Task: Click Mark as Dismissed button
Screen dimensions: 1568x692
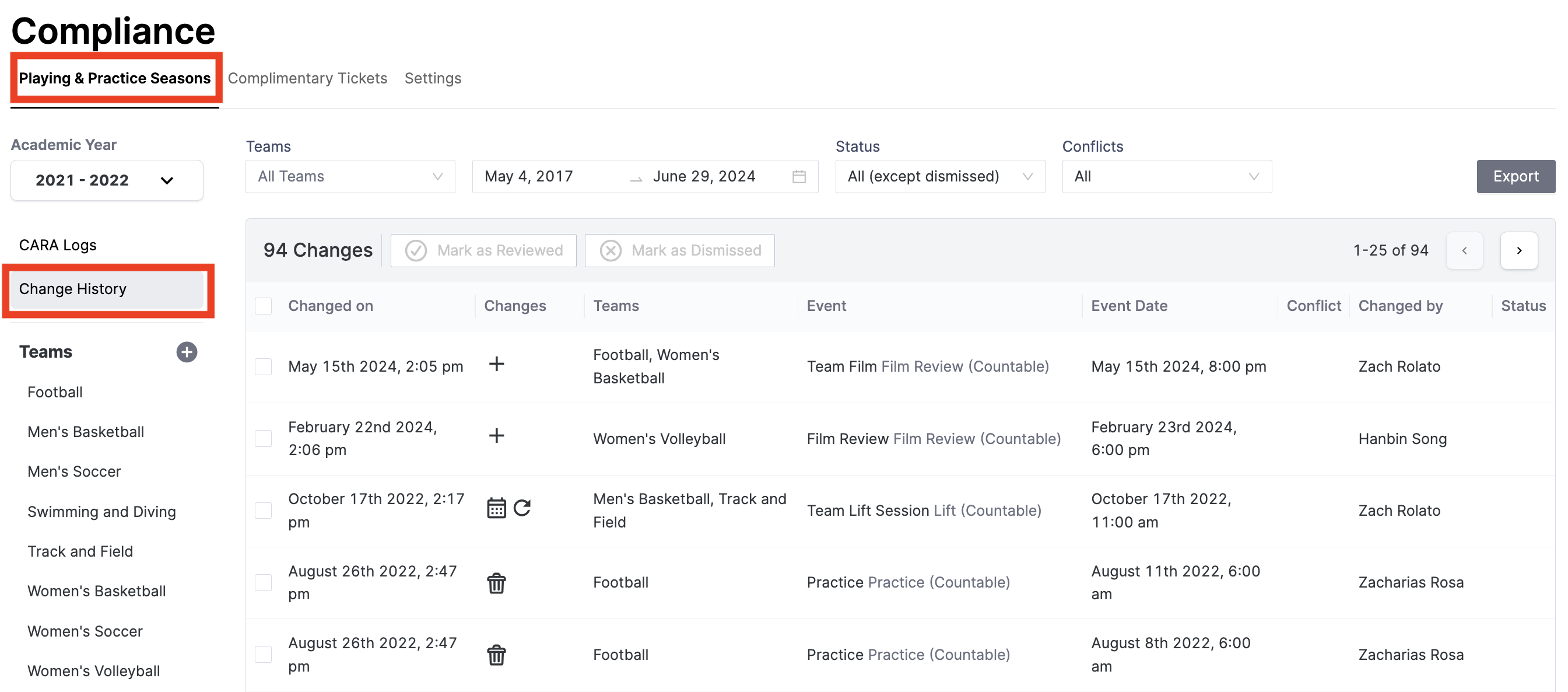Action: (679, 250)
